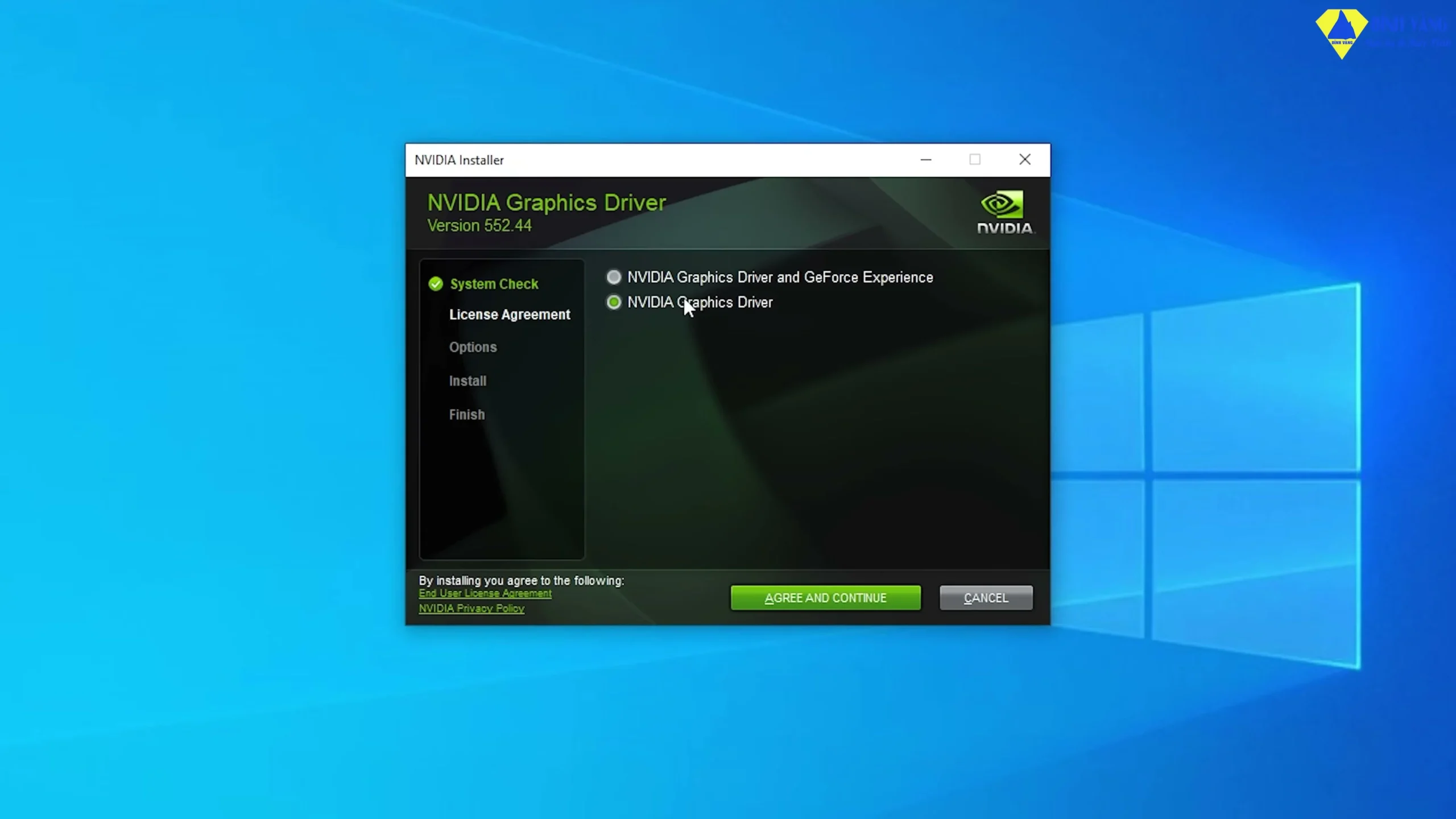
Task: Select the Options step in sidebar
Action: click(473, 347)
